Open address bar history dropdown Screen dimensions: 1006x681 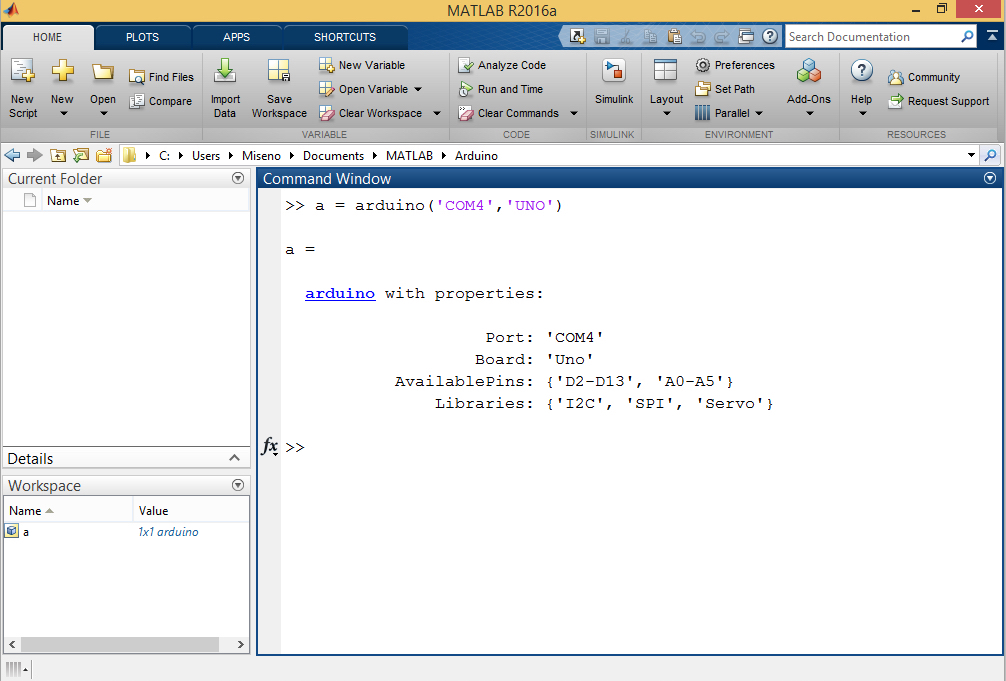pyautogui.click(x=971, y=155)
